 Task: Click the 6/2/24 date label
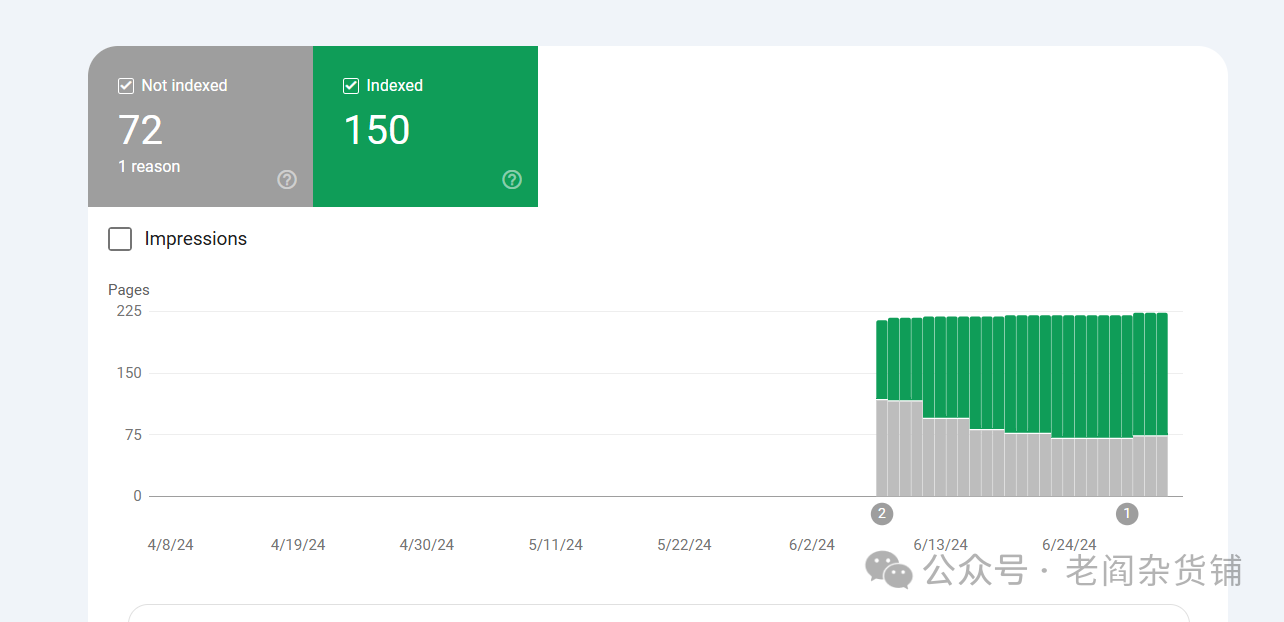(812, 545)
